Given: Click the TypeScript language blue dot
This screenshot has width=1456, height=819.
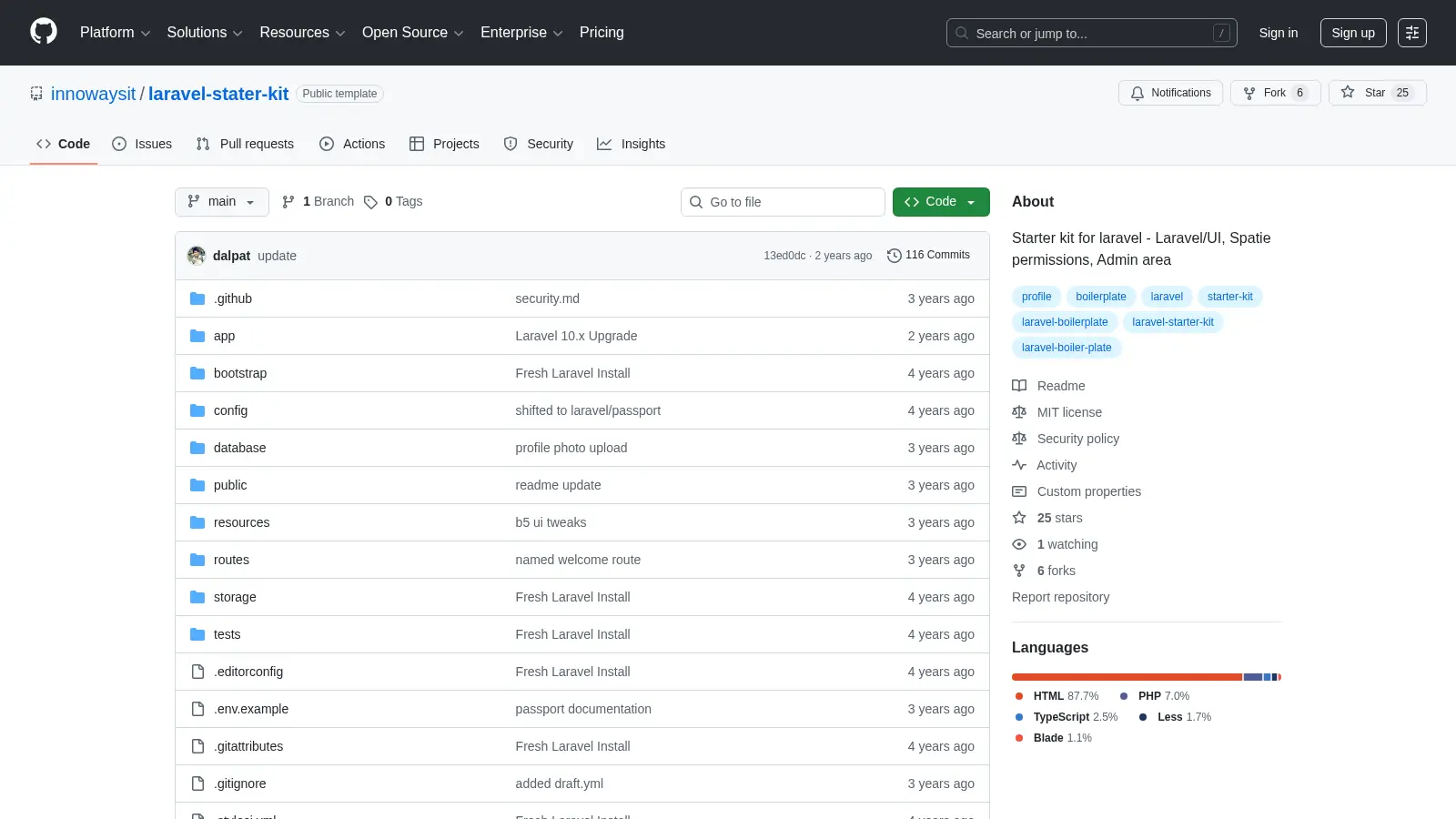Looking at the screenshot, I should (x=1019, y=717).
